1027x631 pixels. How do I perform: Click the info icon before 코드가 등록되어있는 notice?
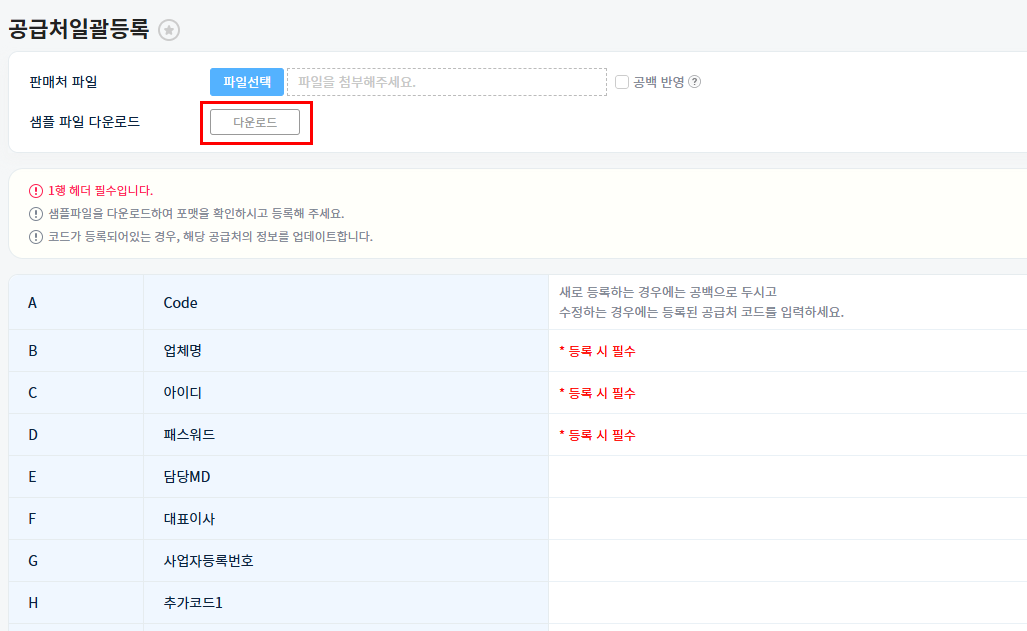37,237
